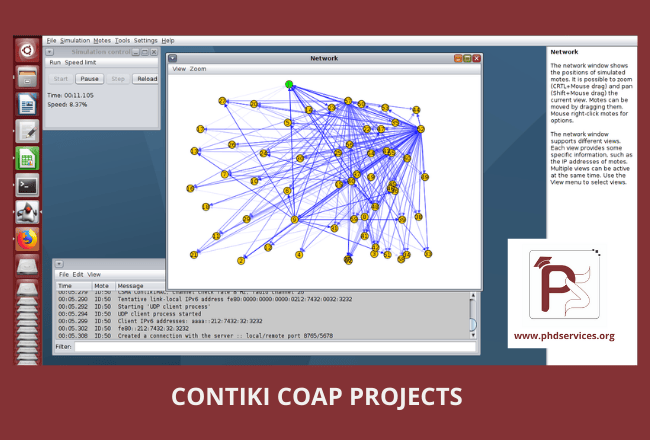Image resolution: width=650 pixels, height=440 pixels.
Task: Open the Network window's system menu icon
Action: coord(173,58)
